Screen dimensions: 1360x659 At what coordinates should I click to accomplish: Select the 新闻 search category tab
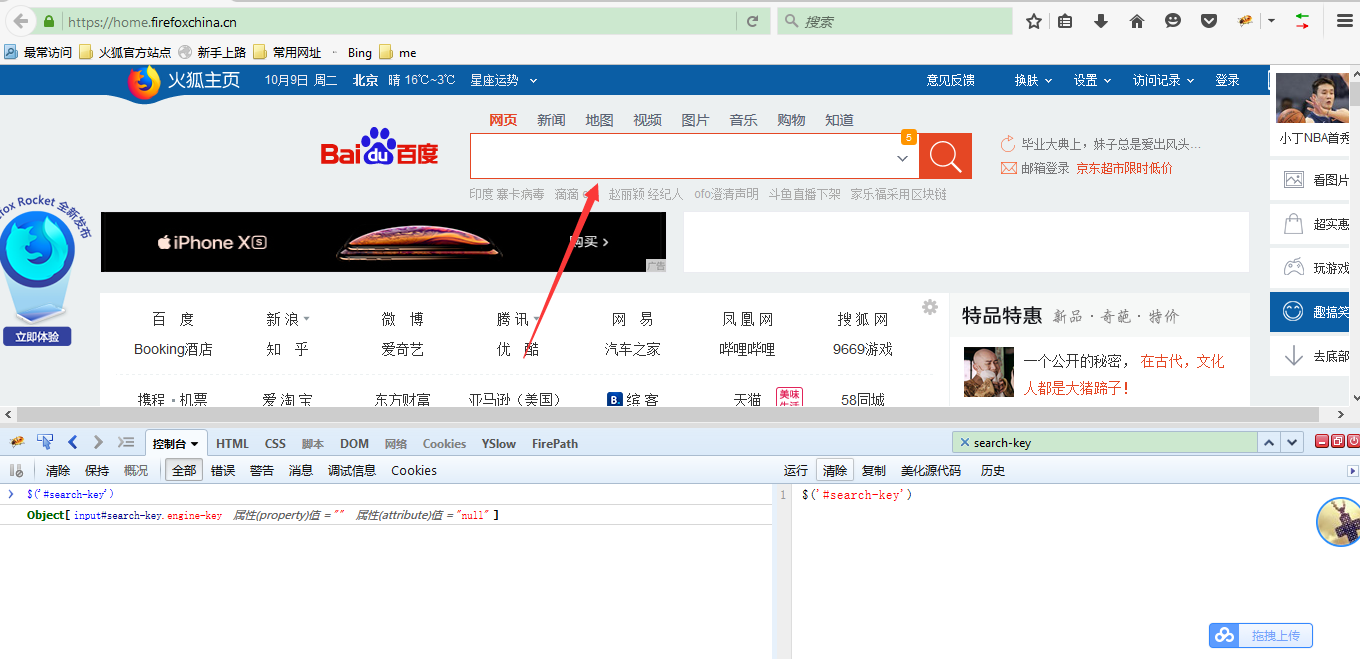551,120
